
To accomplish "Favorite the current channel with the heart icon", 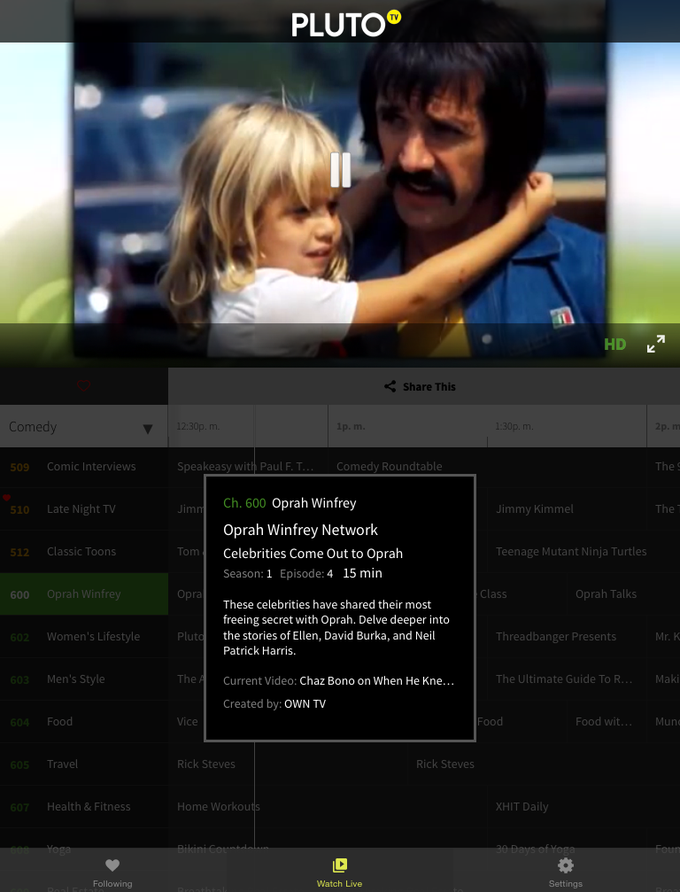I will 84,386.
